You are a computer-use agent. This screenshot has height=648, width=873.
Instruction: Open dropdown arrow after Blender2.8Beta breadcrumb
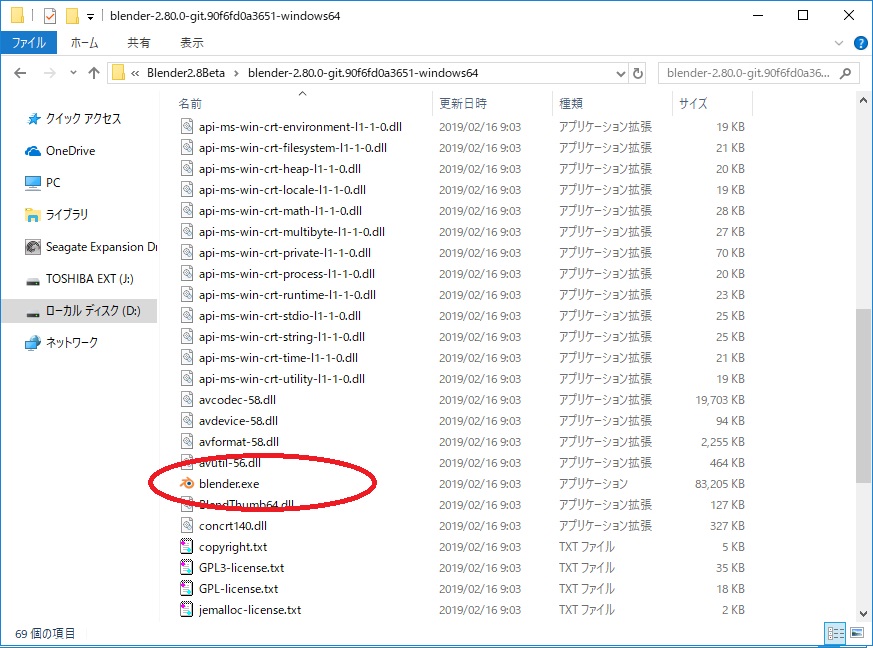pos(237,73)
